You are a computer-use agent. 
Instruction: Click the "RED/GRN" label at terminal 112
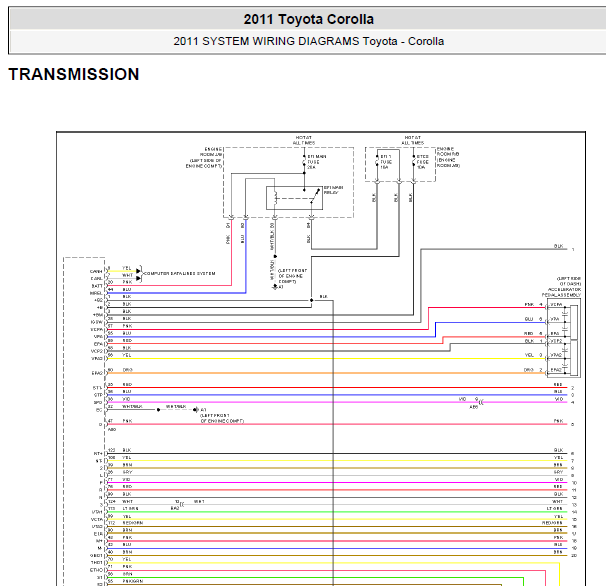click(x=133, y=523)
